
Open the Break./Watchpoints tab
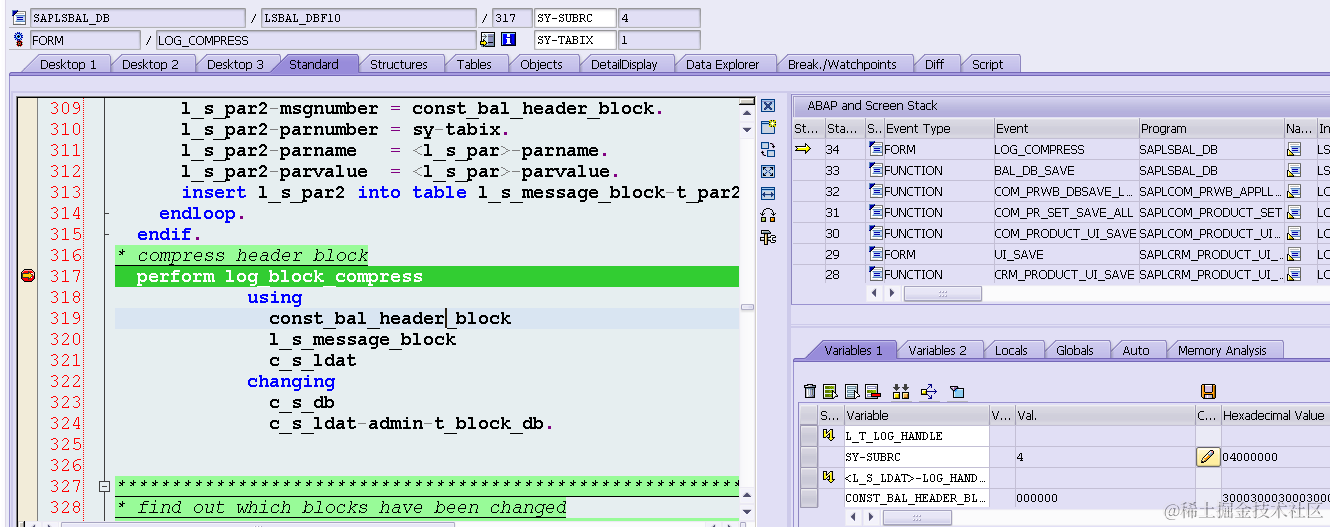pyautogui.click(x=842, y=64)
